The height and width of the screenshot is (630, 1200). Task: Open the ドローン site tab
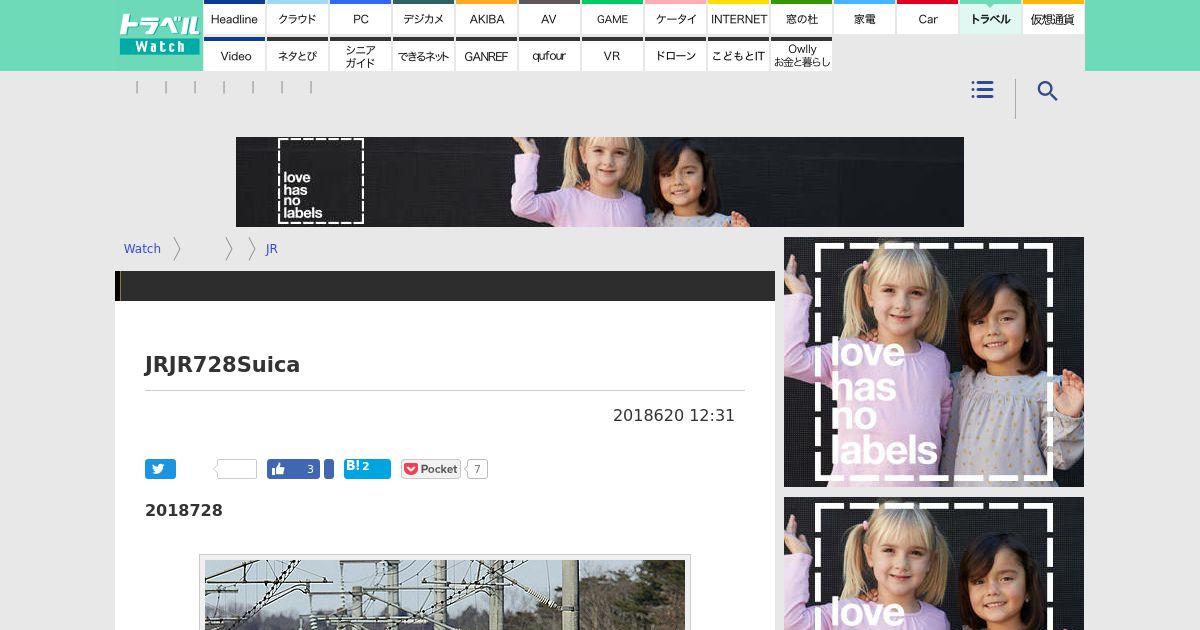[x=675, y=55]
